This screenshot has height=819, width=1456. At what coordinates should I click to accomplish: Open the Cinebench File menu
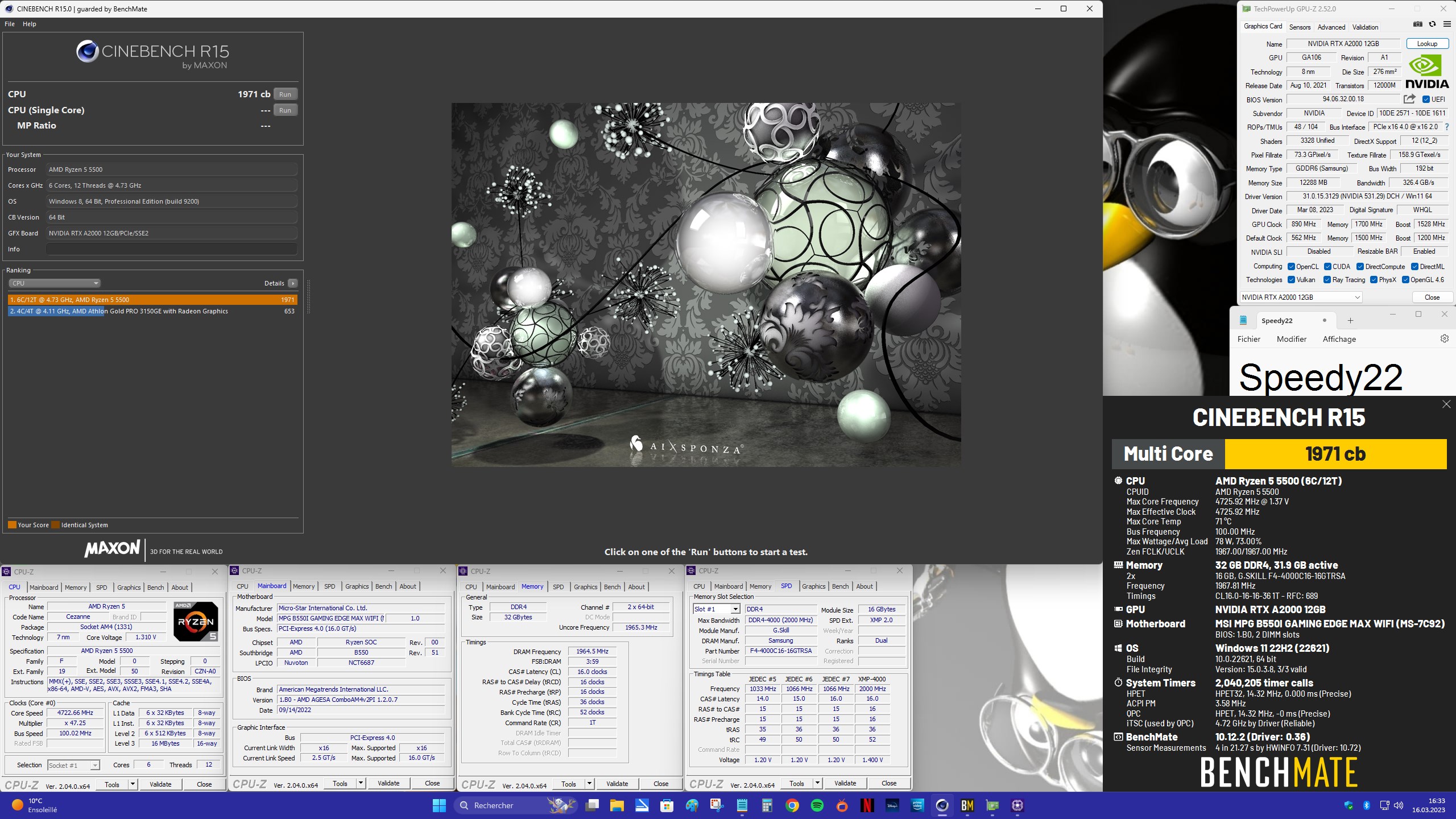[x=10, y=24]
